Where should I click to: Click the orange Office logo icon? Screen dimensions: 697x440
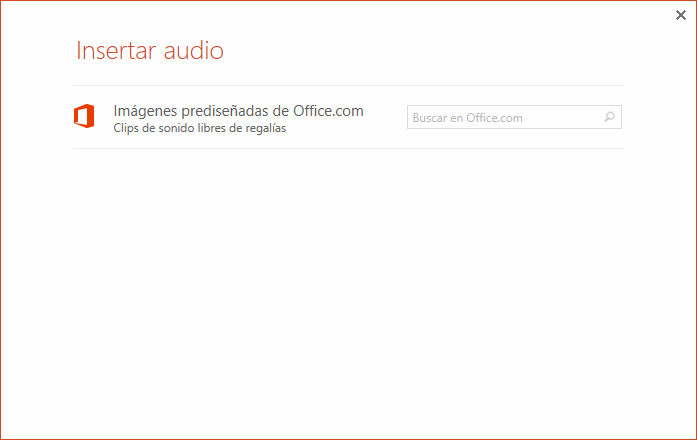(84, 117)
